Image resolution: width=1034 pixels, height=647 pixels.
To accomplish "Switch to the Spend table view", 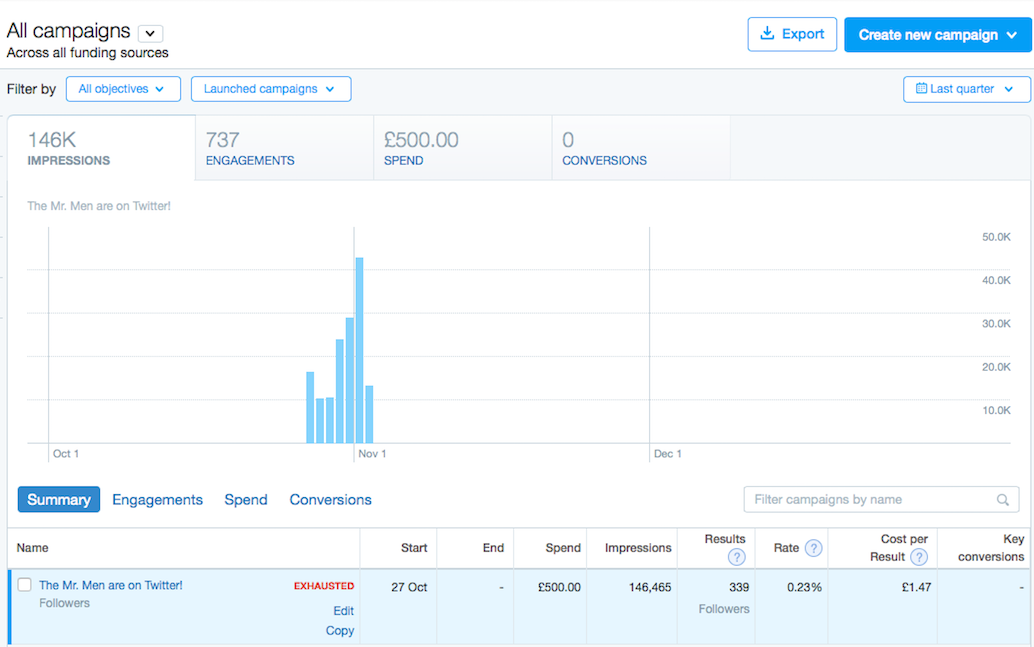I will [246, 500].
